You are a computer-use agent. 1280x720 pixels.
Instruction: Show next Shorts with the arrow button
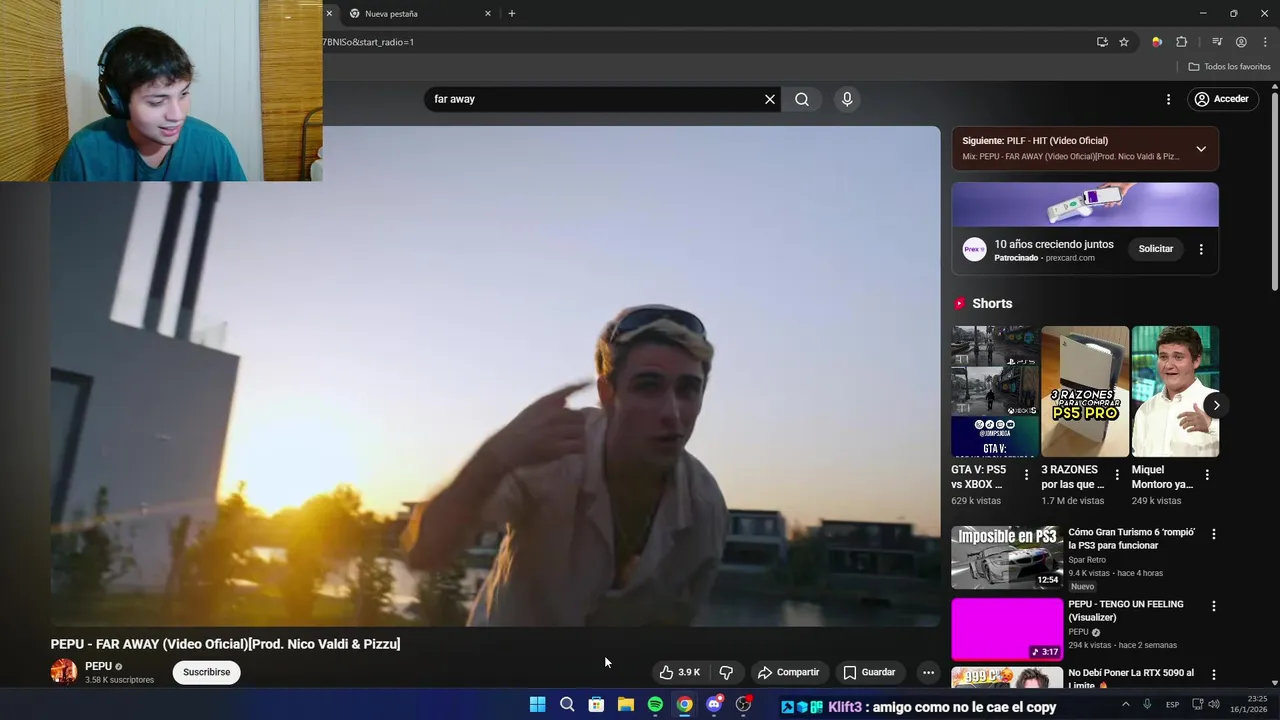point(1216,405)
